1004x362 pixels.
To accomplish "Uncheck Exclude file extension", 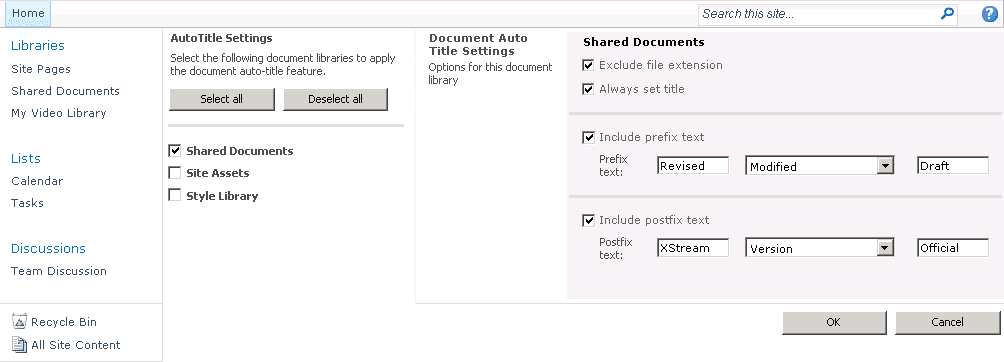I will point(588,65).
